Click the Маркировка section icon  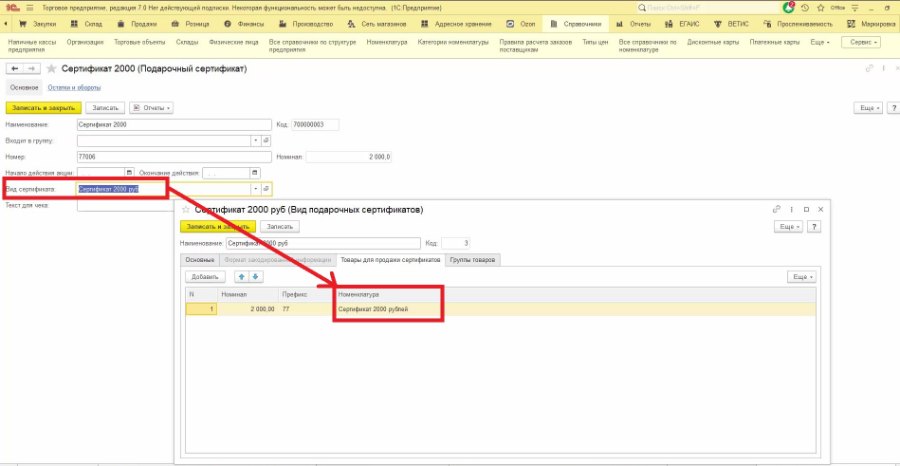[x=852, y=24]
